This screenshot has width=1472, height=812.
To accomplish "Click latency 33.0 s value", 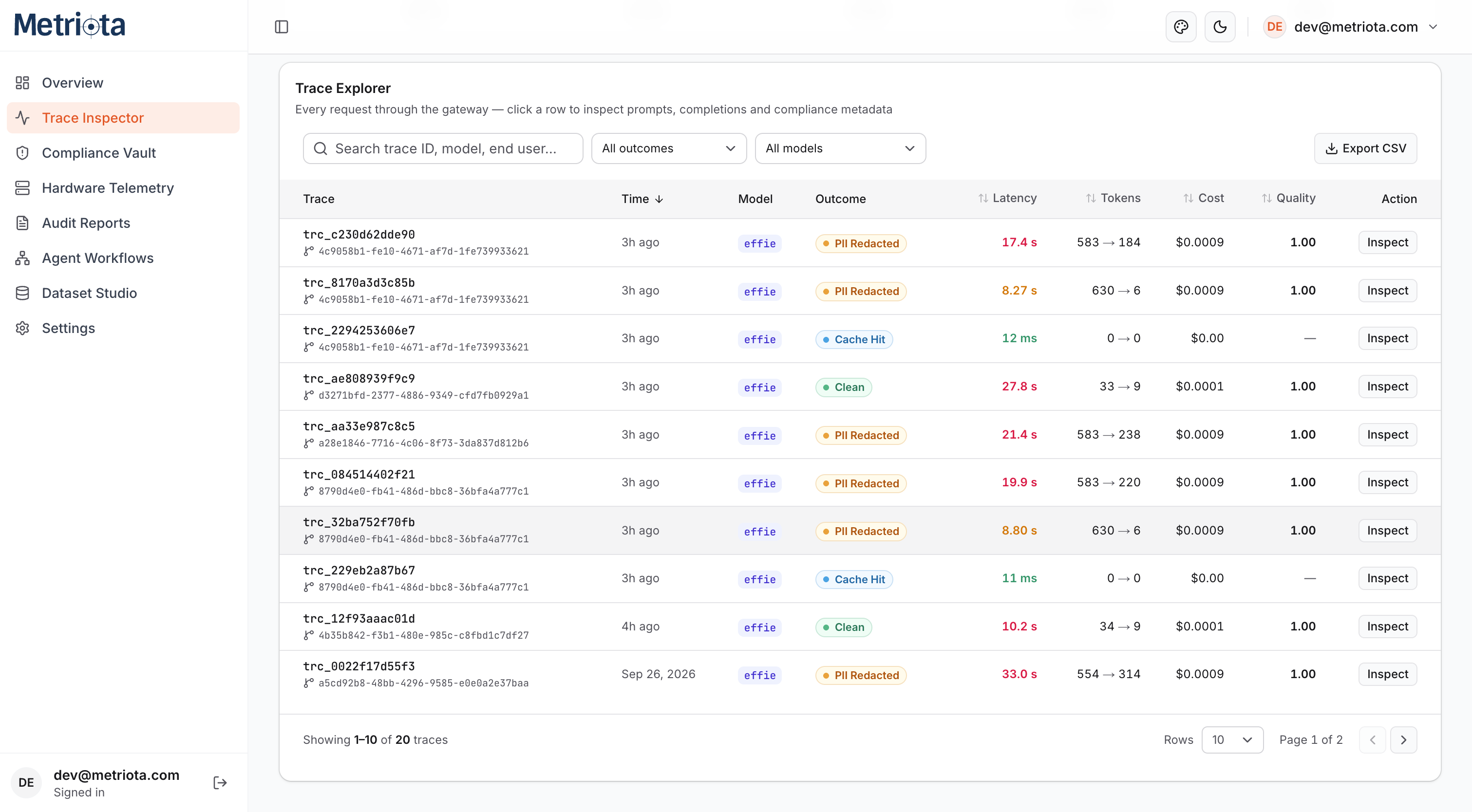I will click(1019, 674).
